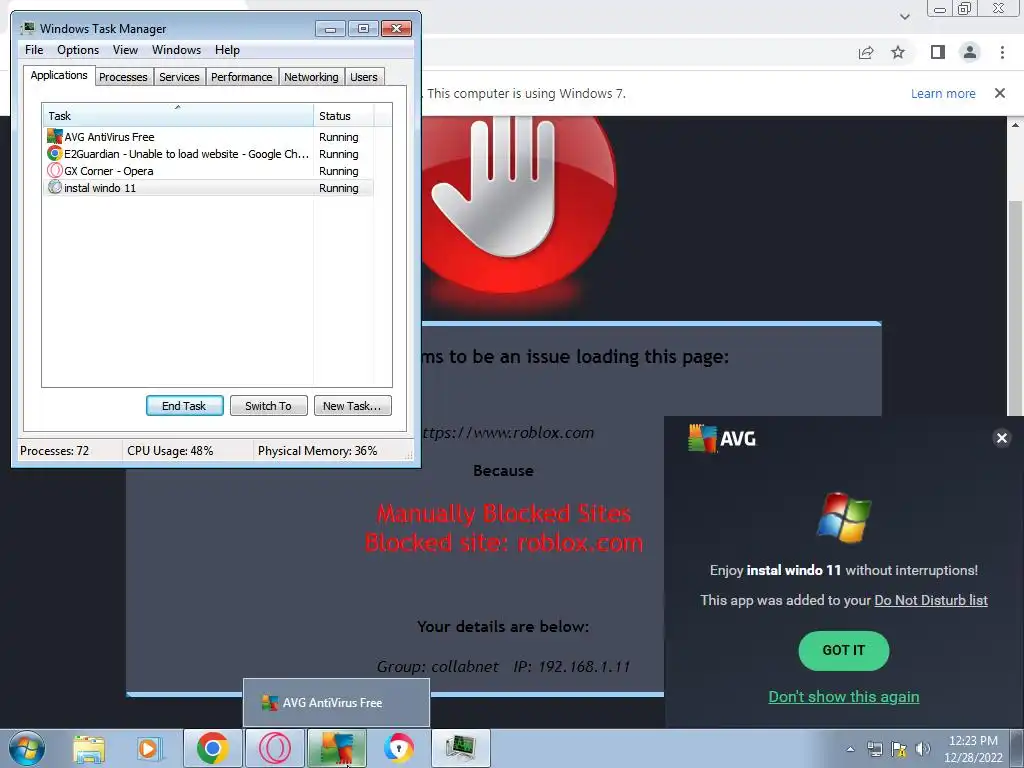Sort by the Task column header

coord(178,116)
